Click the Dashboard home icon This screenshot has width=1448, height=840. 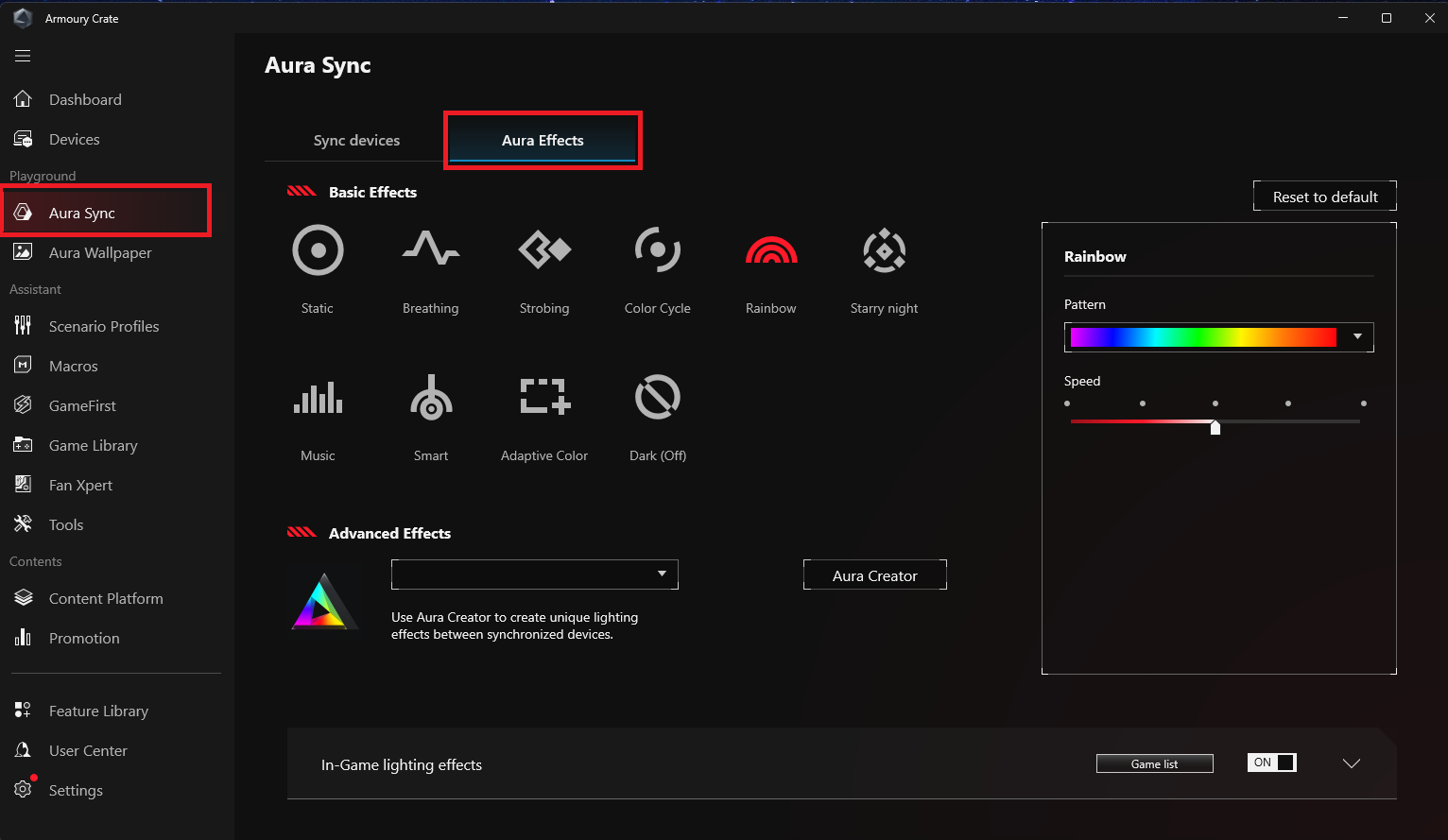click(24, 99)
